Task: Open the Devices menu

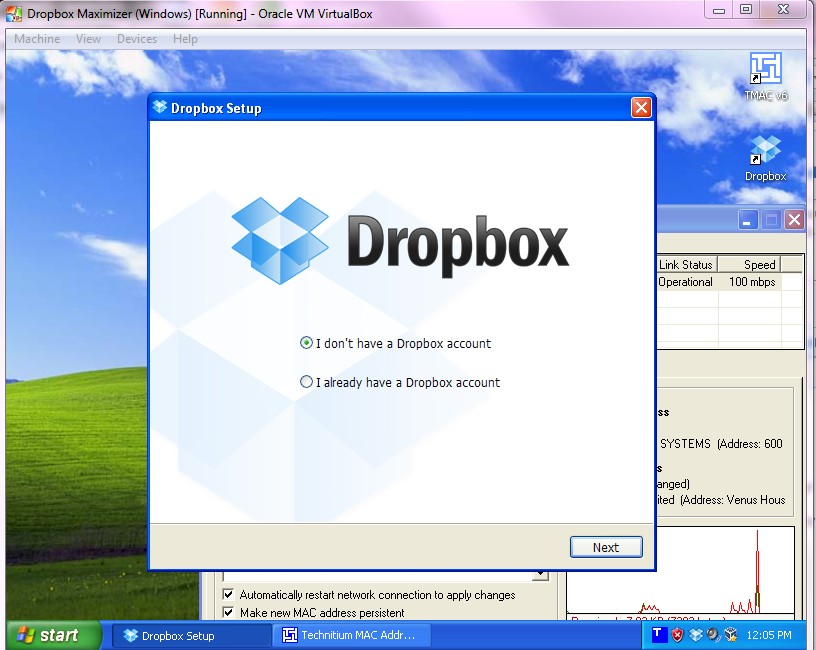Action: pyautogui.click(x=136, y=38)
